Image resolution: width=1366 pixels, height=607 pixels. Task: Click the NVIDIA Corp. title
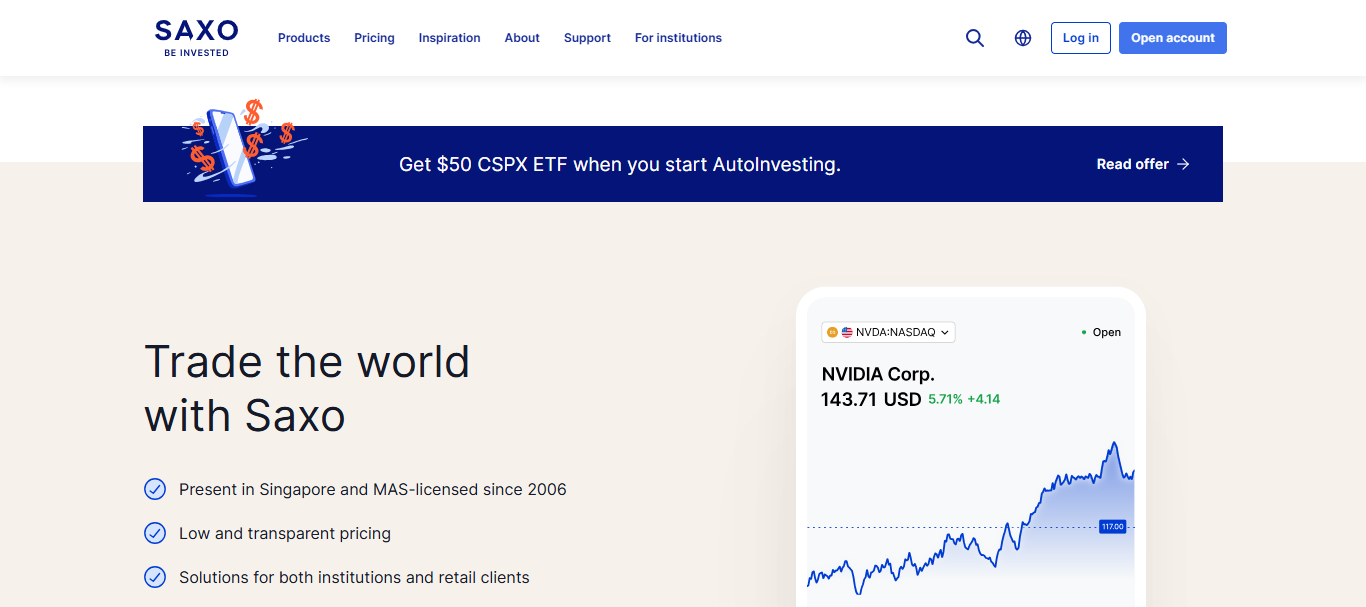(878, 374)
